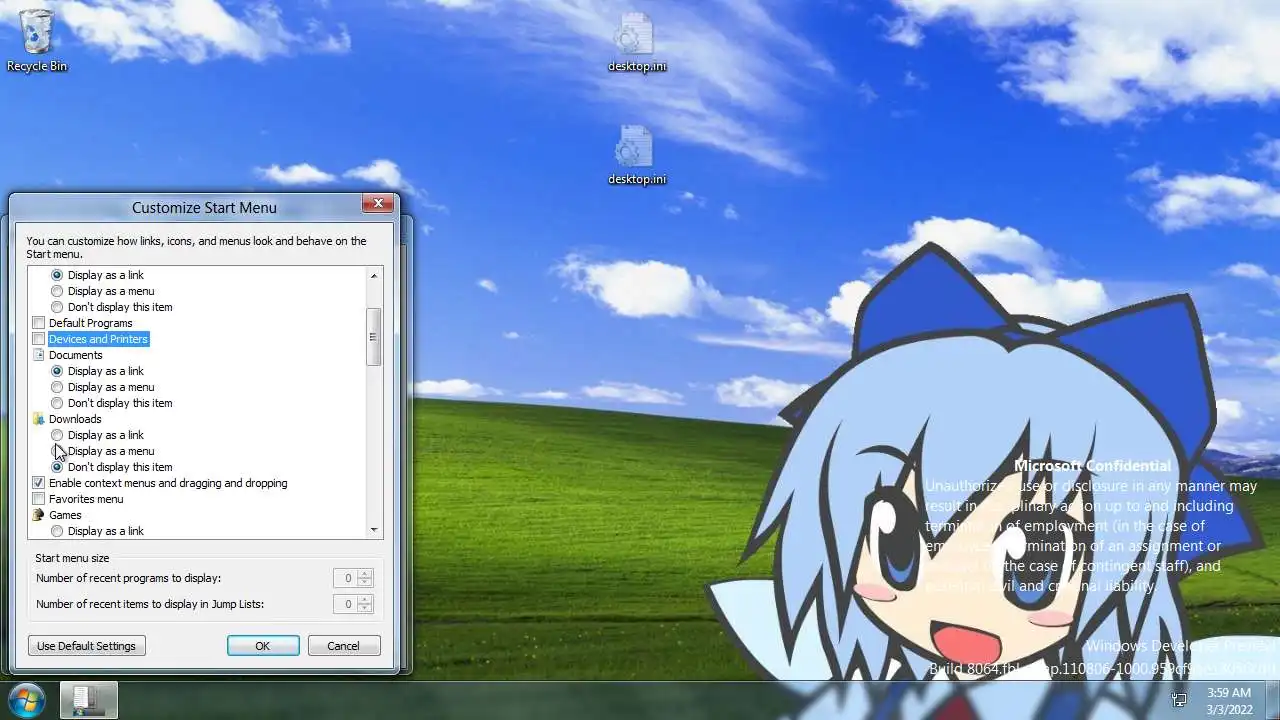
Task: Select the upper desktop.ini file icon
Action: coord(637,43)
